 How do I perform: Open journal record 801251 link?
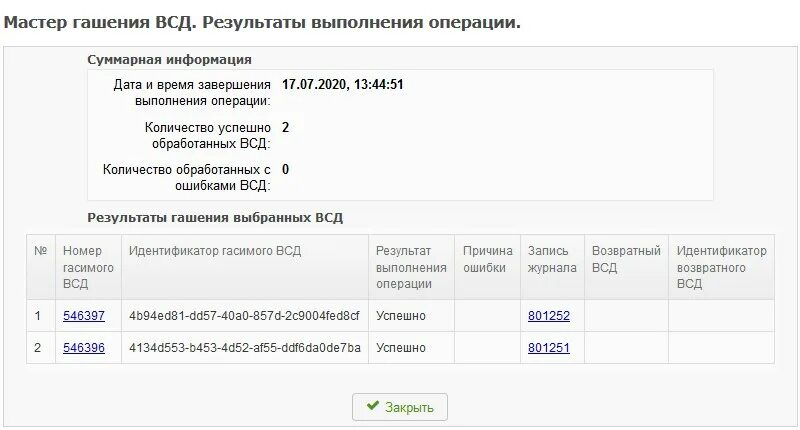coord(548,348)
